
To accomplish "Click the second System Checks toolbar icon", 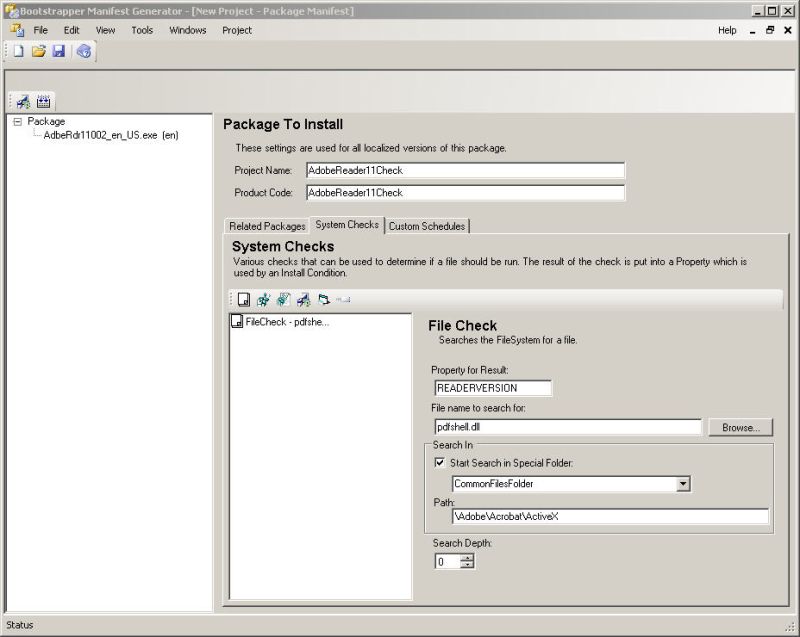I will coord(263,299).
